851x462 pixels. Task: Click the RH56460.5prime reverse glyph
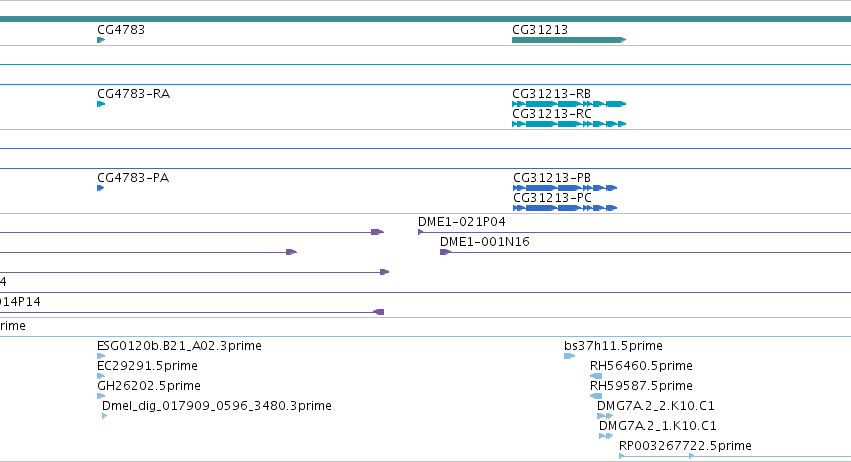click(x=596, y=376)
